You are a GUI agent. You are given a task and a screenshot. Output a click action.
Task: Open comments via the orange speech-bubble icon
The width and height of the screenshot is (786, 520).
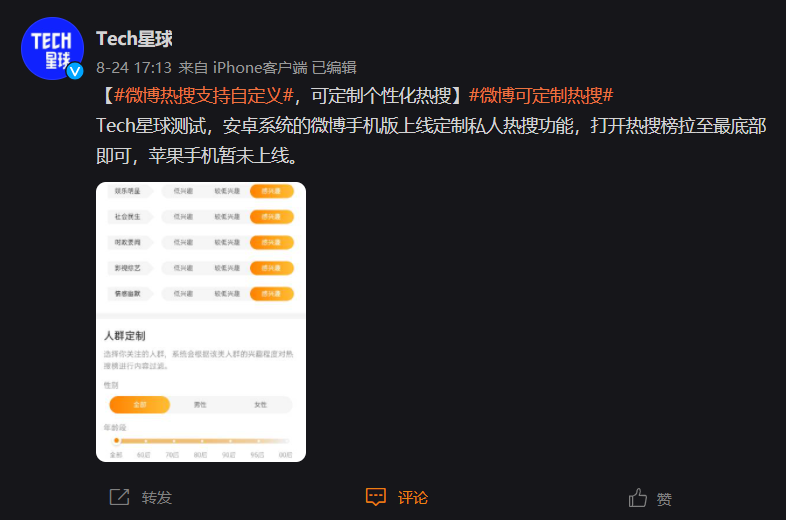pyautogui.click(x=375, y=497)
